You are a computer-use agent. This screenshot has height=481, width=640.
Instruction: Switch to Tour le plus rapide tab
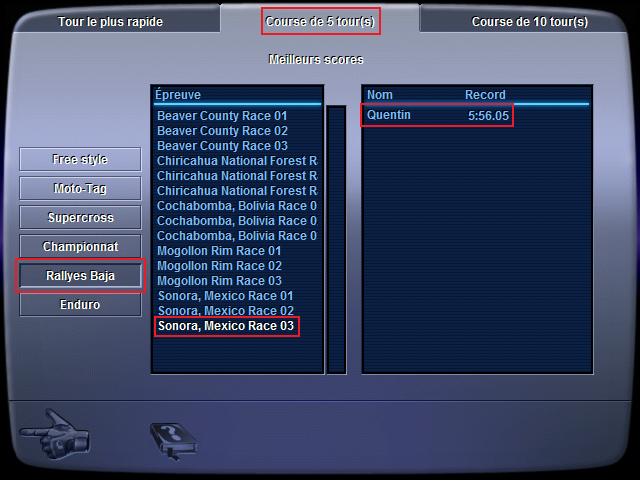[x=110, y=22]
